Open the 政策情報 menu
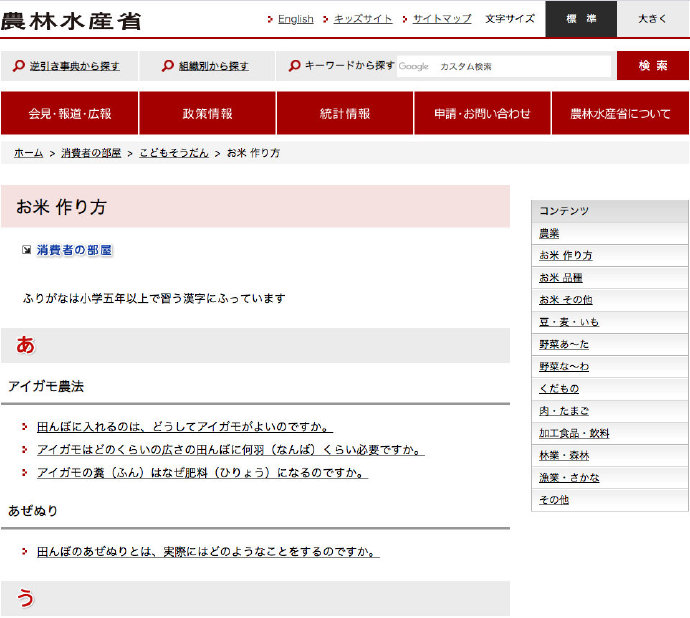The image size is (690, 618). click(207, 113)
